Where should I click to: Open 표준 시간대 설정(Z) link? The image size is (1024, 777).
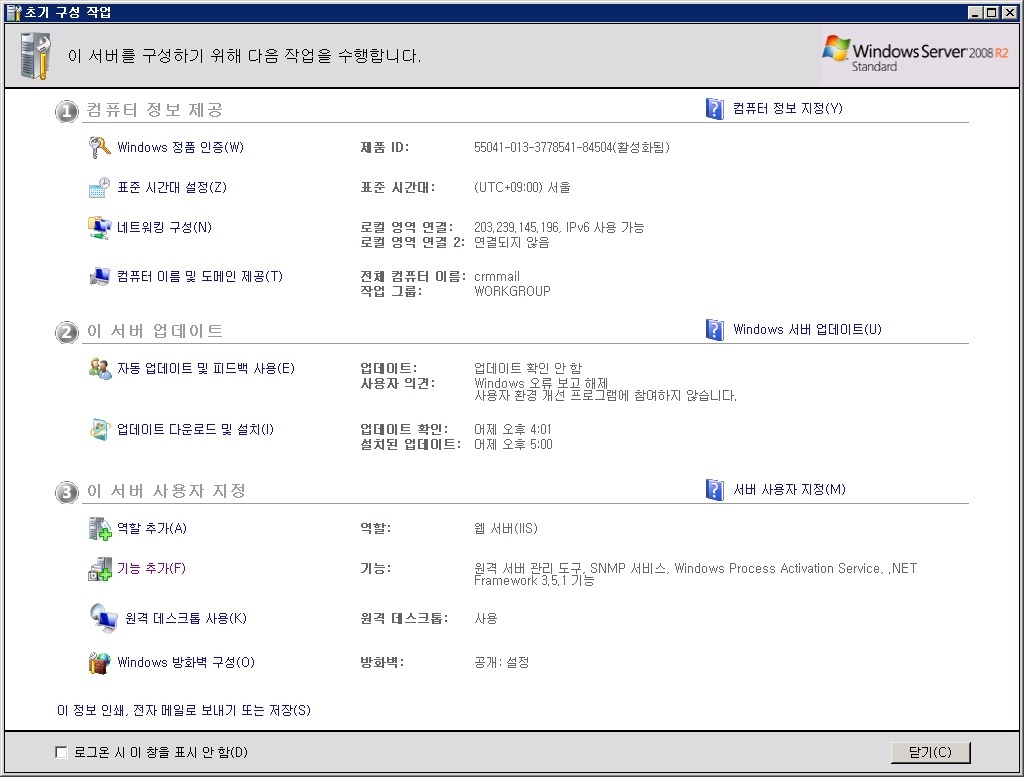[x=172, y=188]
